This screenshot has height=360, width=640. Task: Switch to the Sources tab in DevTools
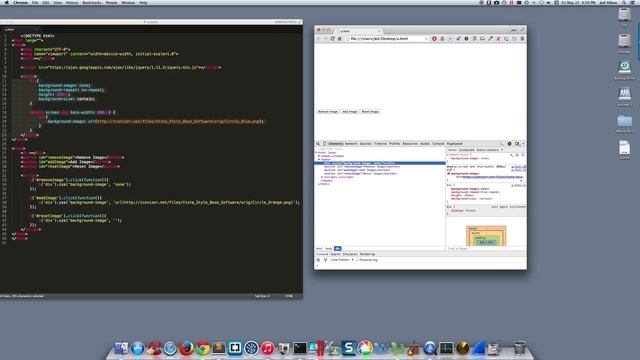(x=365, y=144)
